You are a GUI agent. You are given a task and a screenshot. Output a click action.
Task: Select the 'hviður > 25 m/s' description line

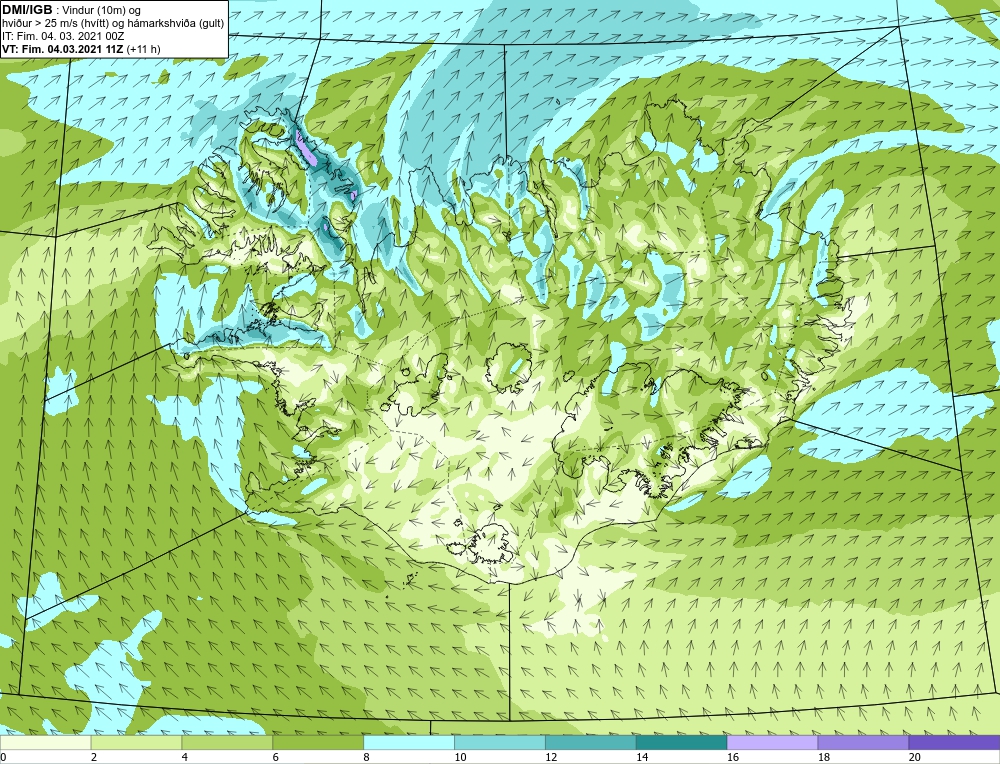point(114,23)
